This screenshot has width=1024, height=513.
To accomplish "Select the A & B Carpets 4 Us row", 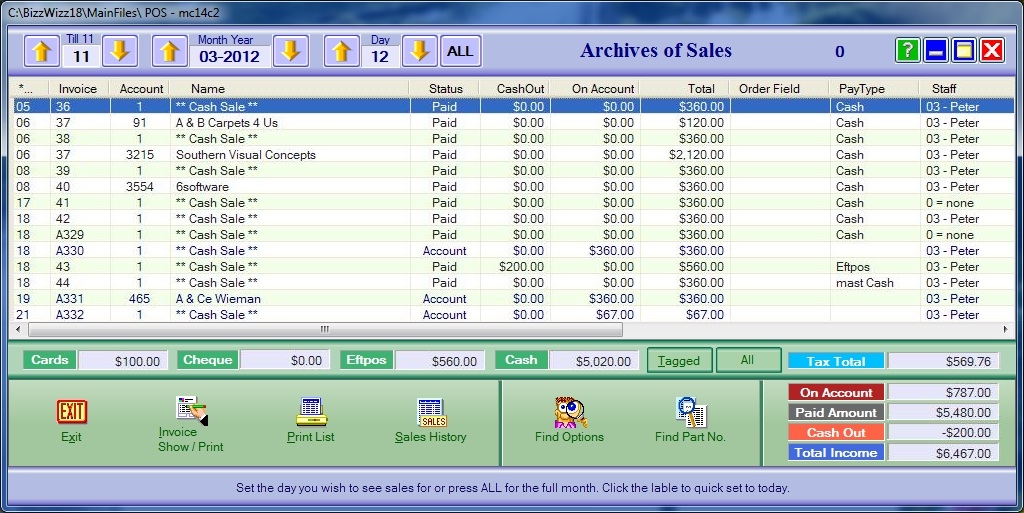I will tap(514, 123).
